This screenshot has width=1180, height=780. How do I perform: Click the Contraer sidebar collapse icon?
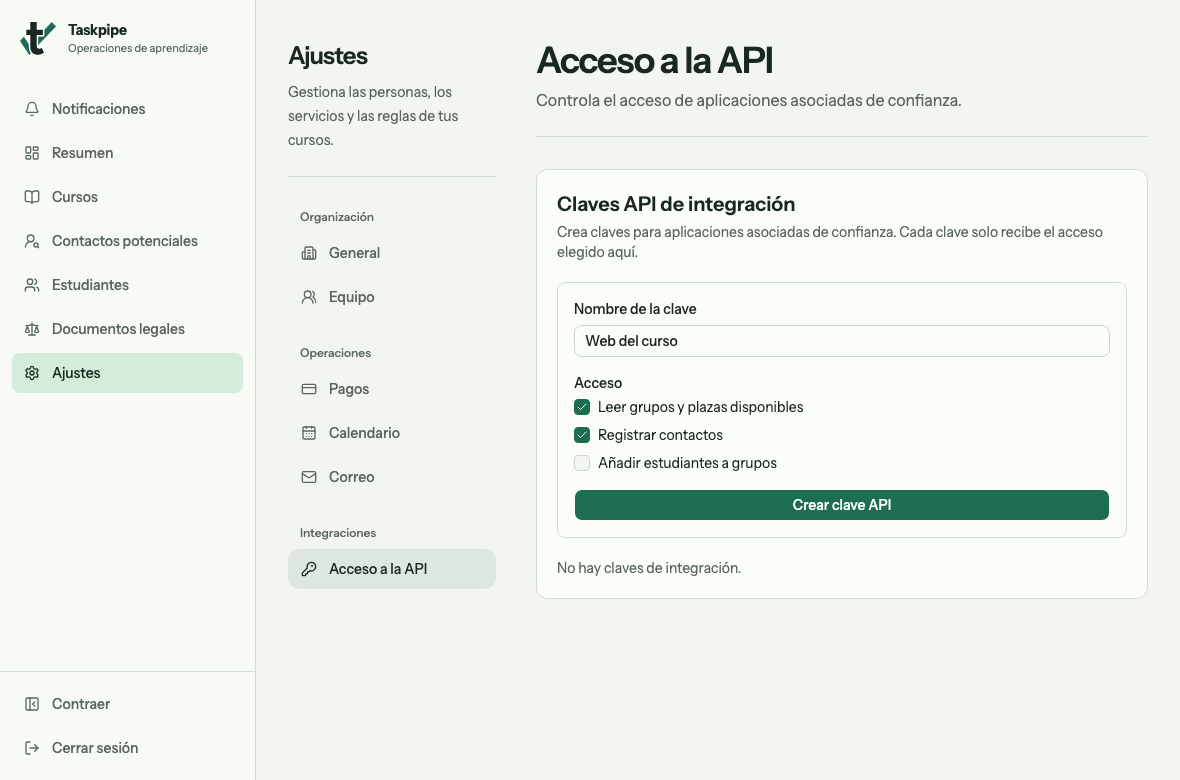click(x=32, y=704)
